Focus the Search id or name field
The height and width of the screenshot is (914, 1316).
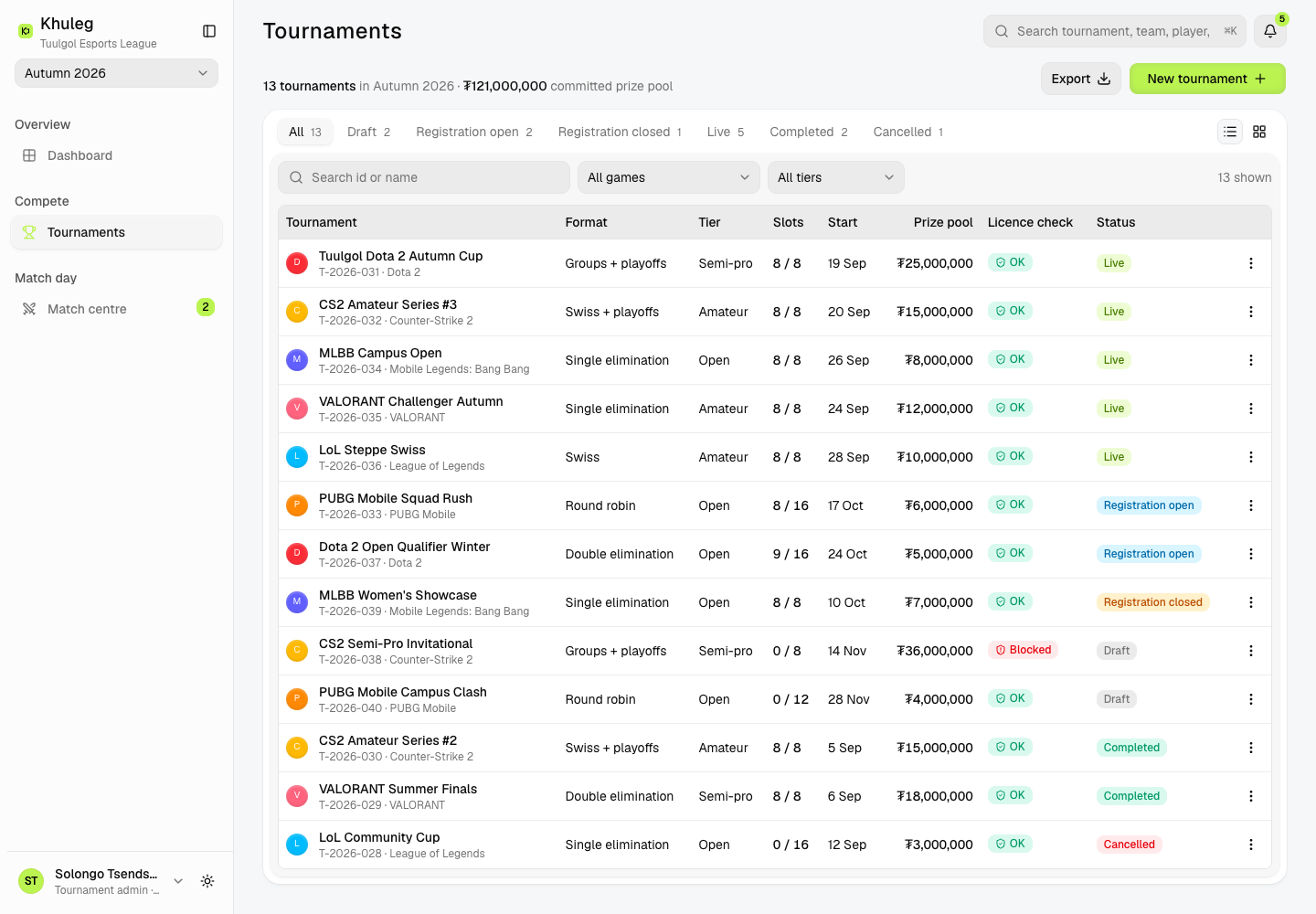pos(424,177)
